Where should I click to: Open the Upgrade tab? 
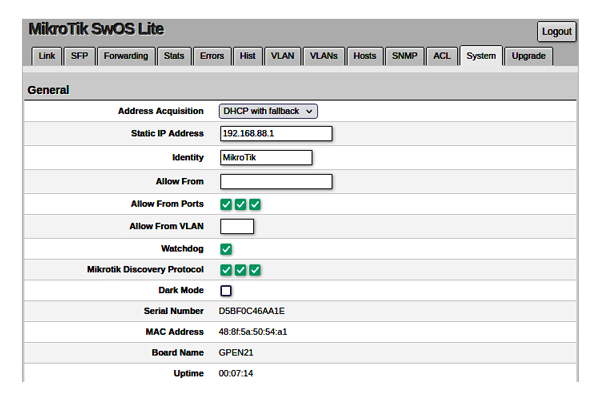point(528,56)
